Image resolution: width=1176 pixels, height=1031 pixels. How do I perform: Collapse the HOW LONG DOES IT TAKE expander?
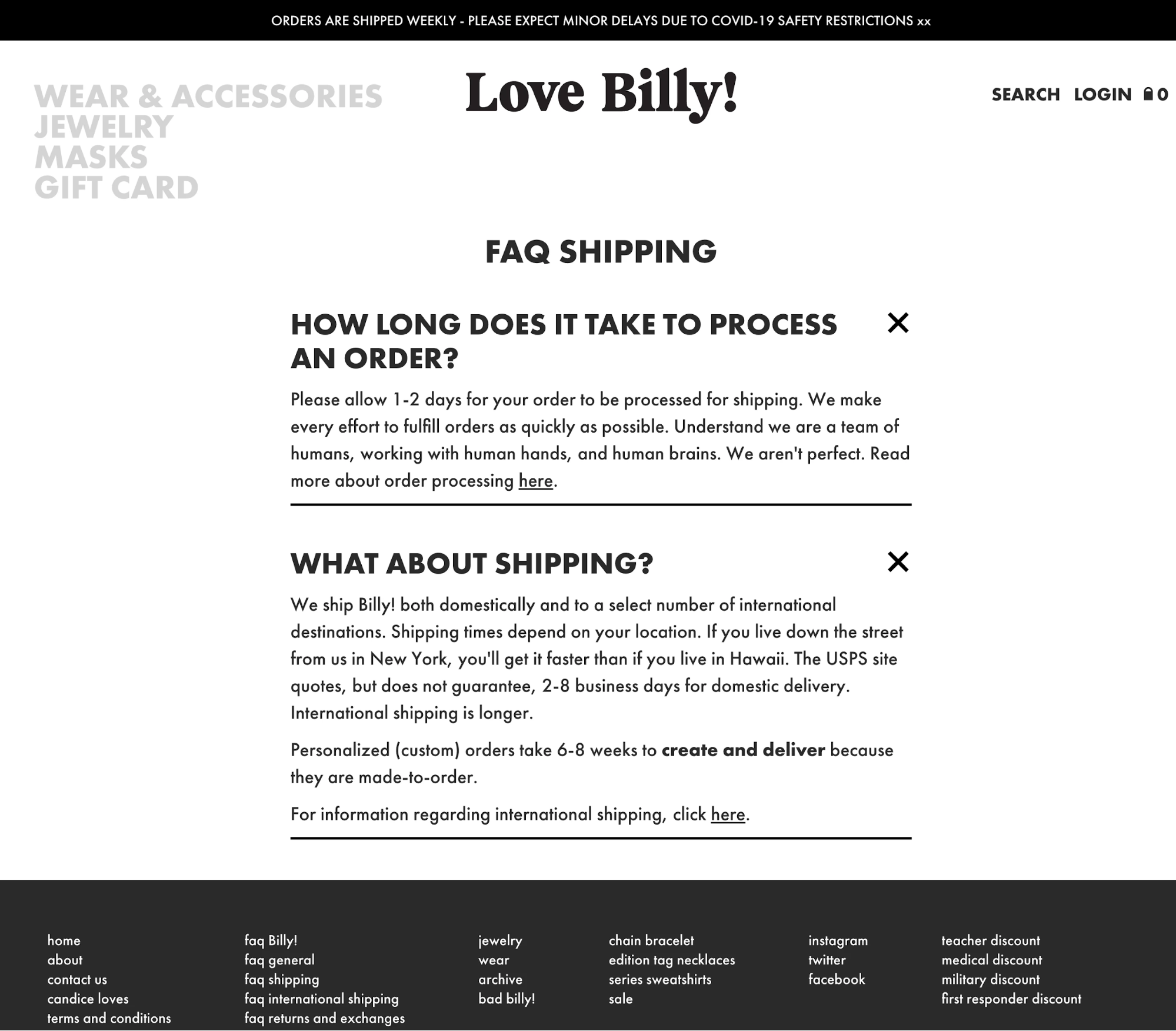pyautogui.click(x=897, y=323)
